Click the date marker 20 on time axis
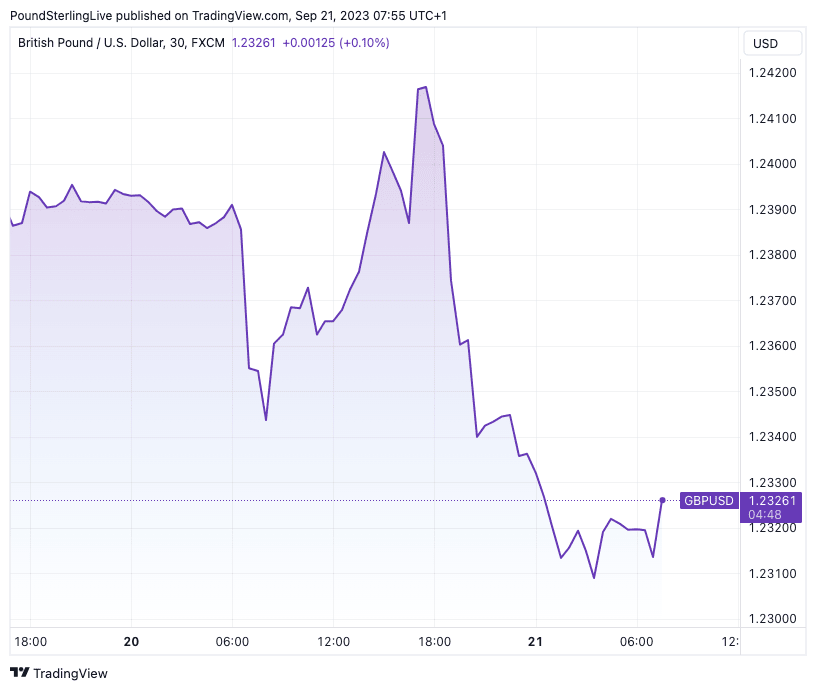The height and width of the screenshot is (690, 816). coord(131,641)
